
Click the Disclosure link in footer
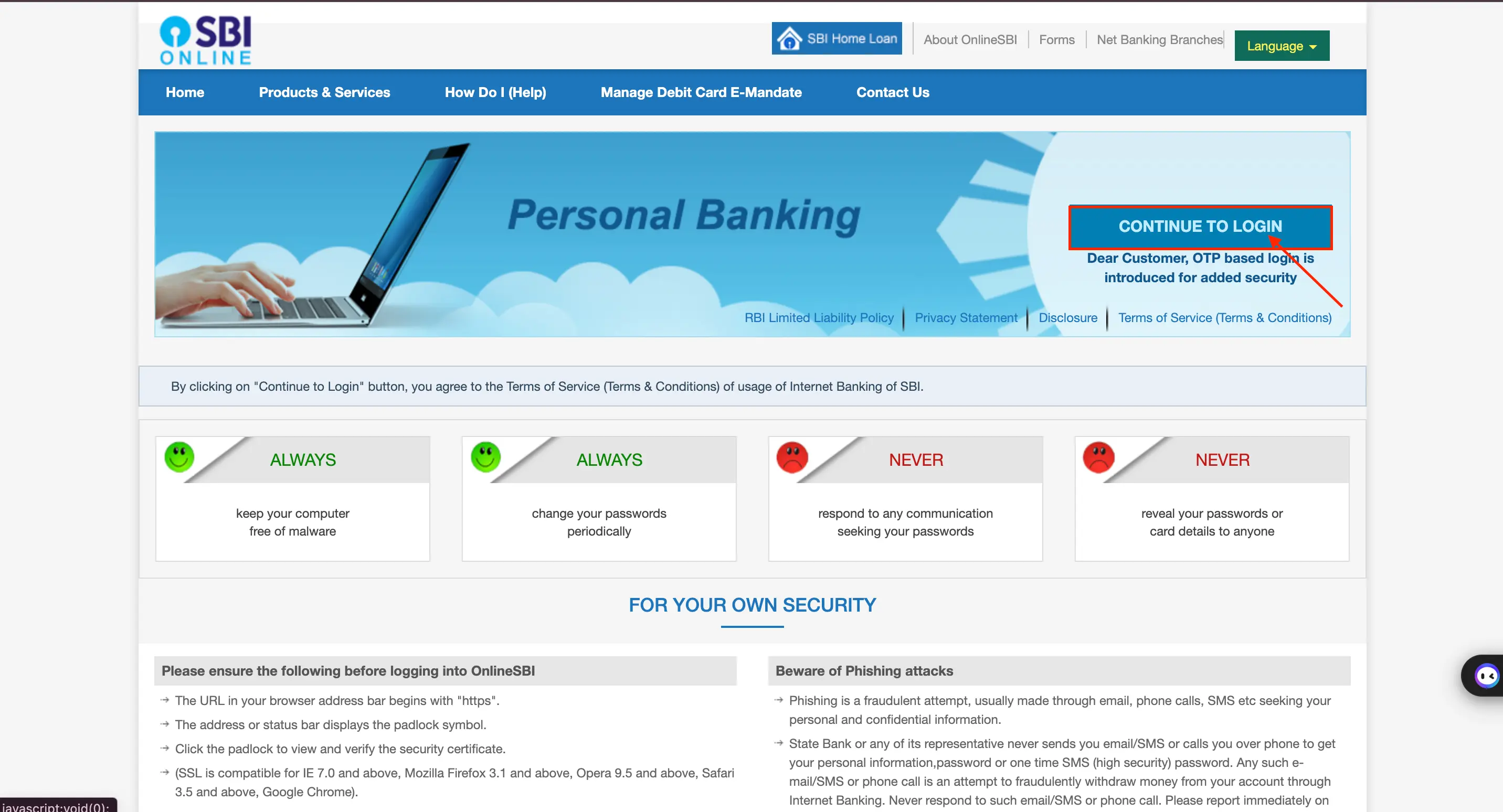[1067, 317]
